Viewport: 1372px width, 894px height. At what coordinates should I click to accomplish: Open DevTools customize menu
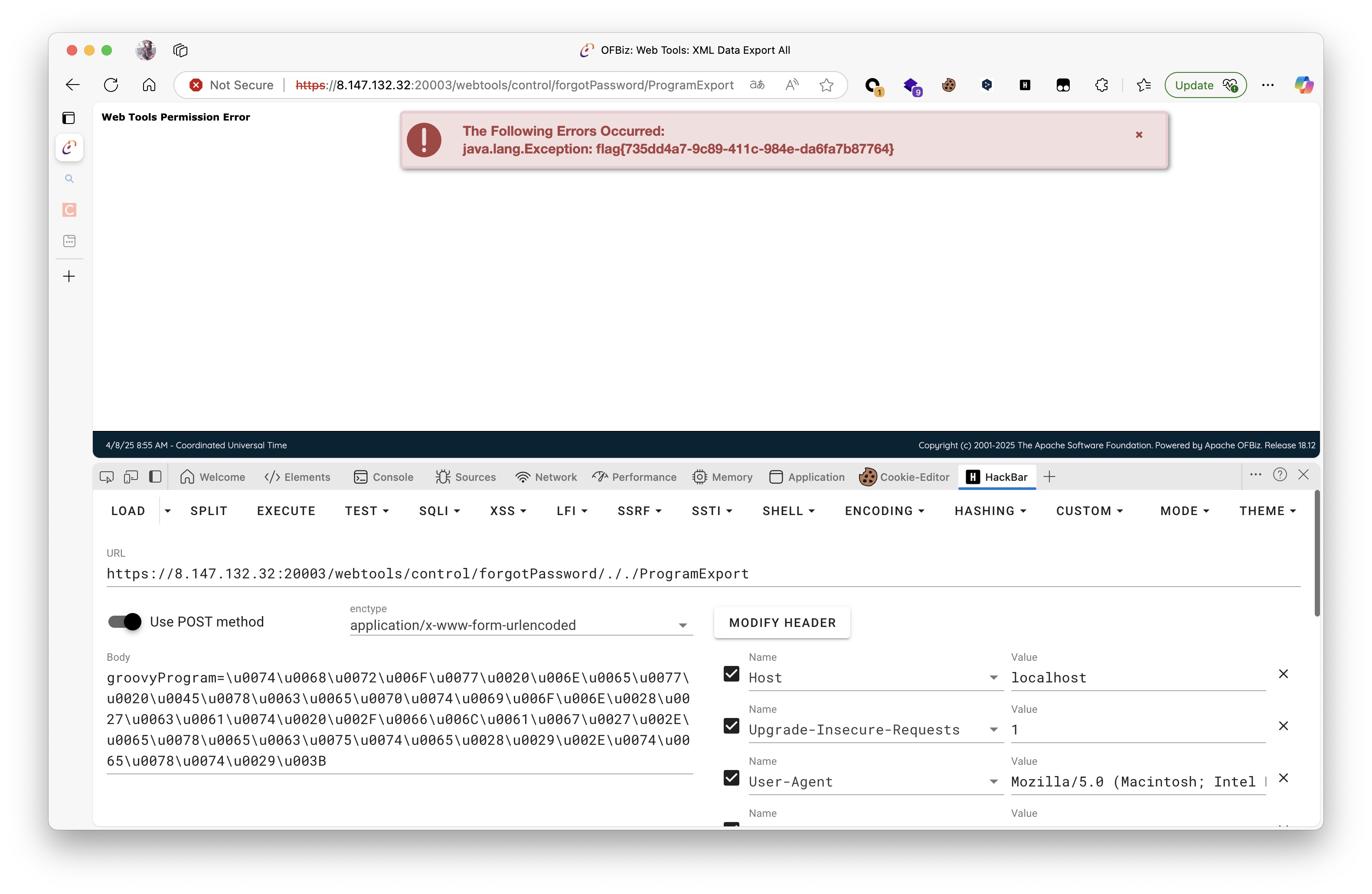(x=1255, y=474)
